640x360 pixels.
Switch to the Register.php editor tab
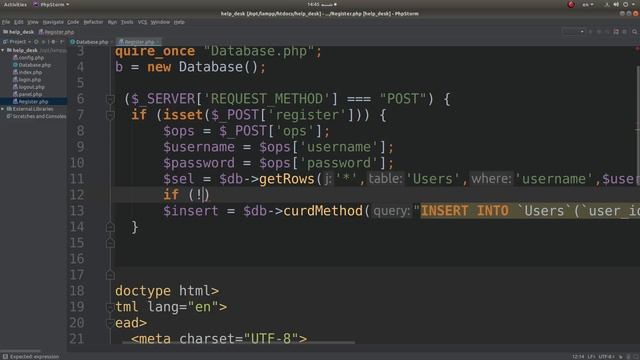[x=139, y=42]
